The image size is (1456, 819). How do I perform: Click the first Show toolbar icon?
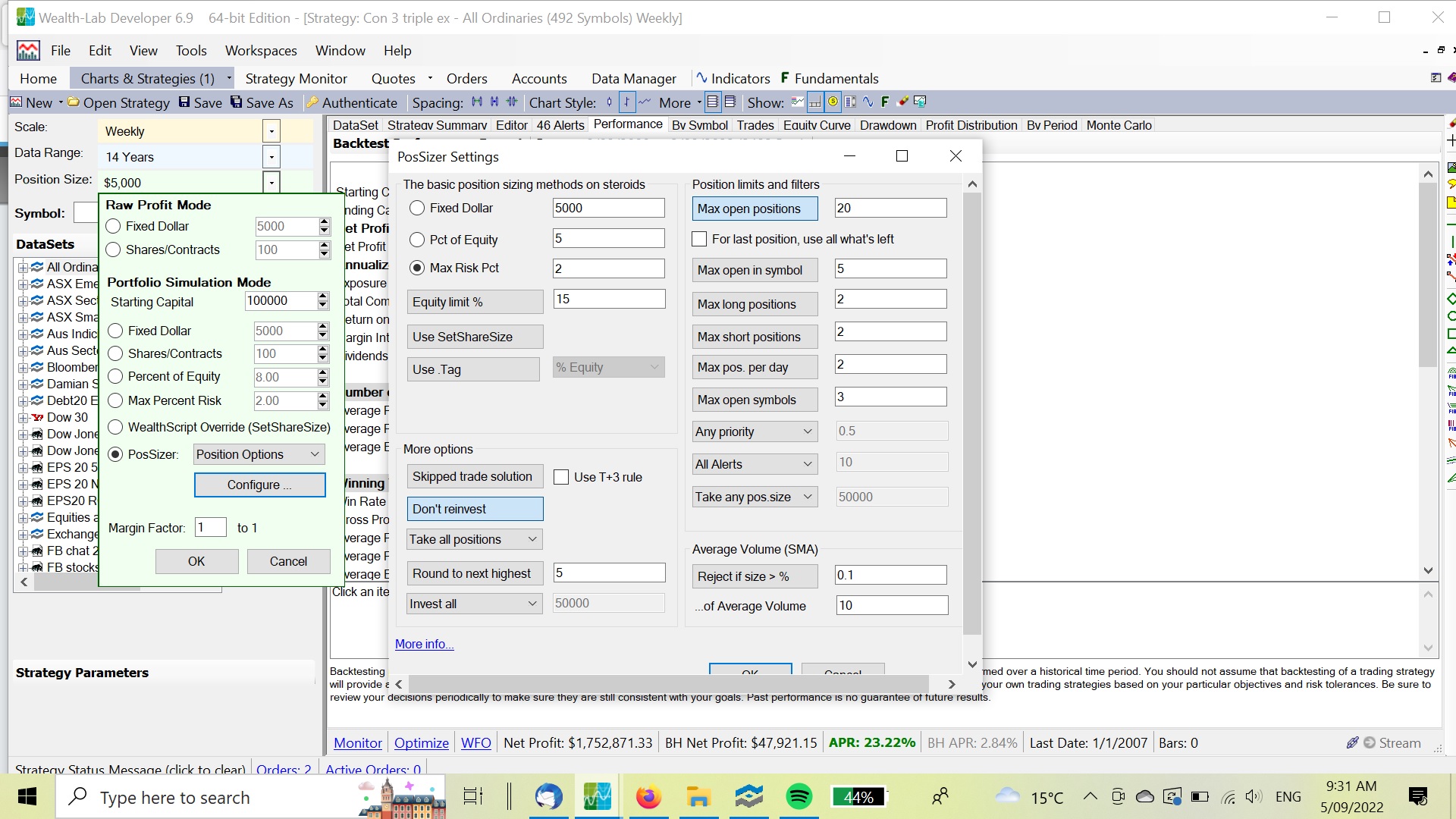click(x=797, y=102)
